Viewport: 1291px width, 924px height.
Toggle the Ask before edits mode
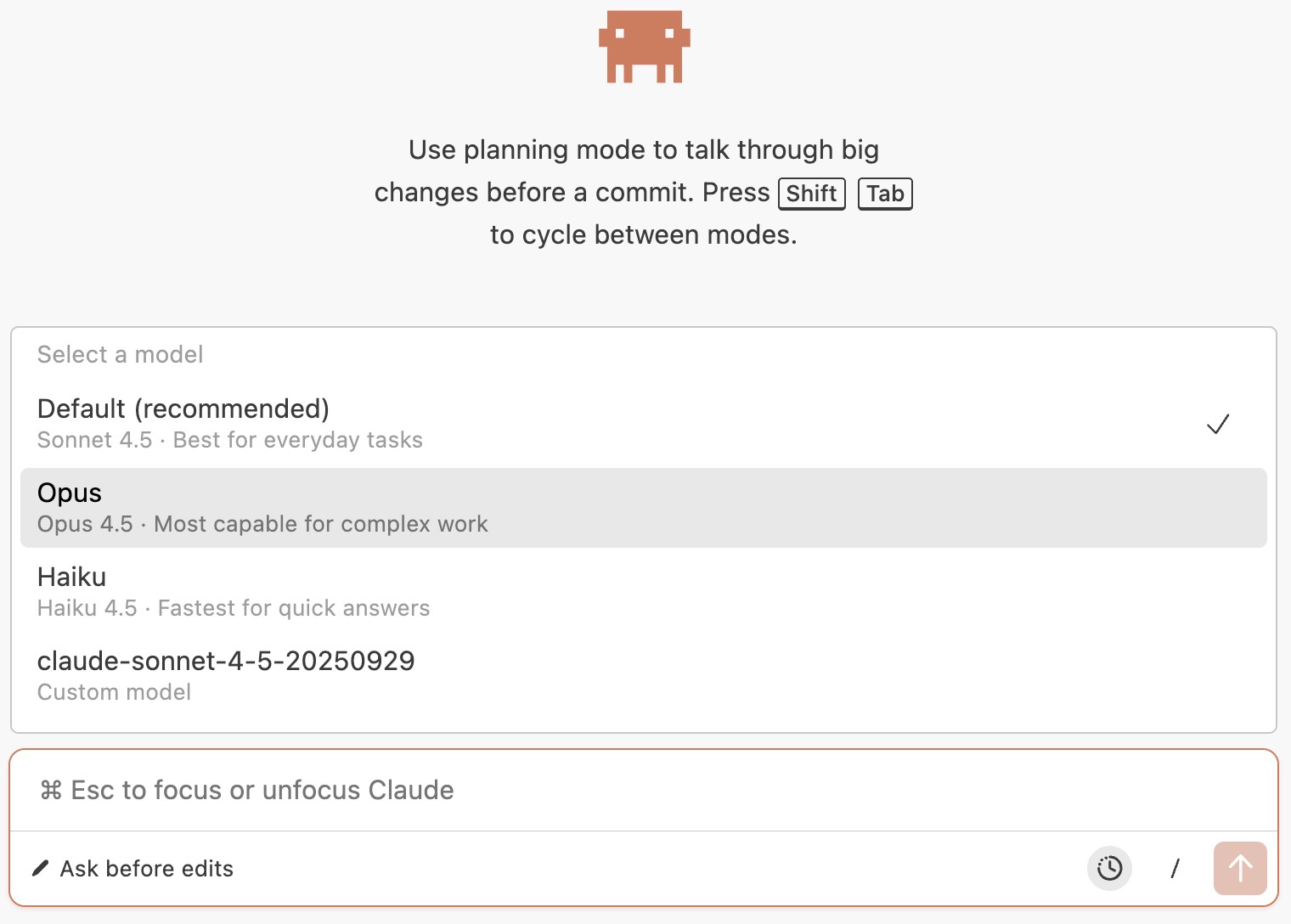coord(146,869)
